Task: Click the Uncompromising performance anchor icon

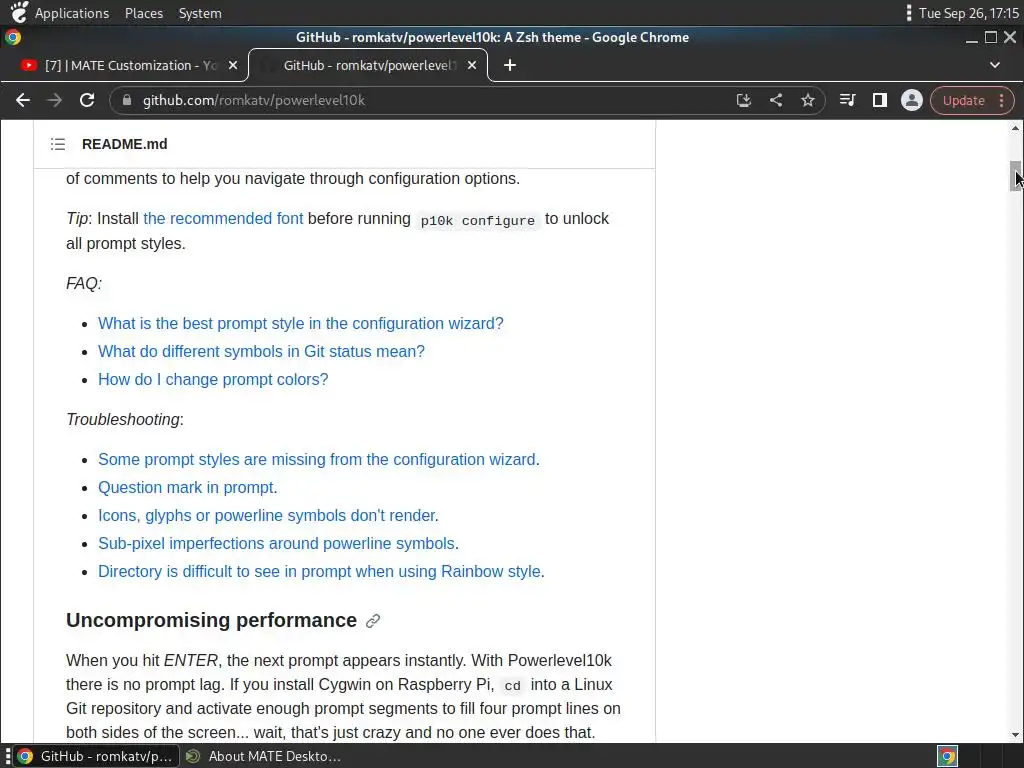Action: 373,621
